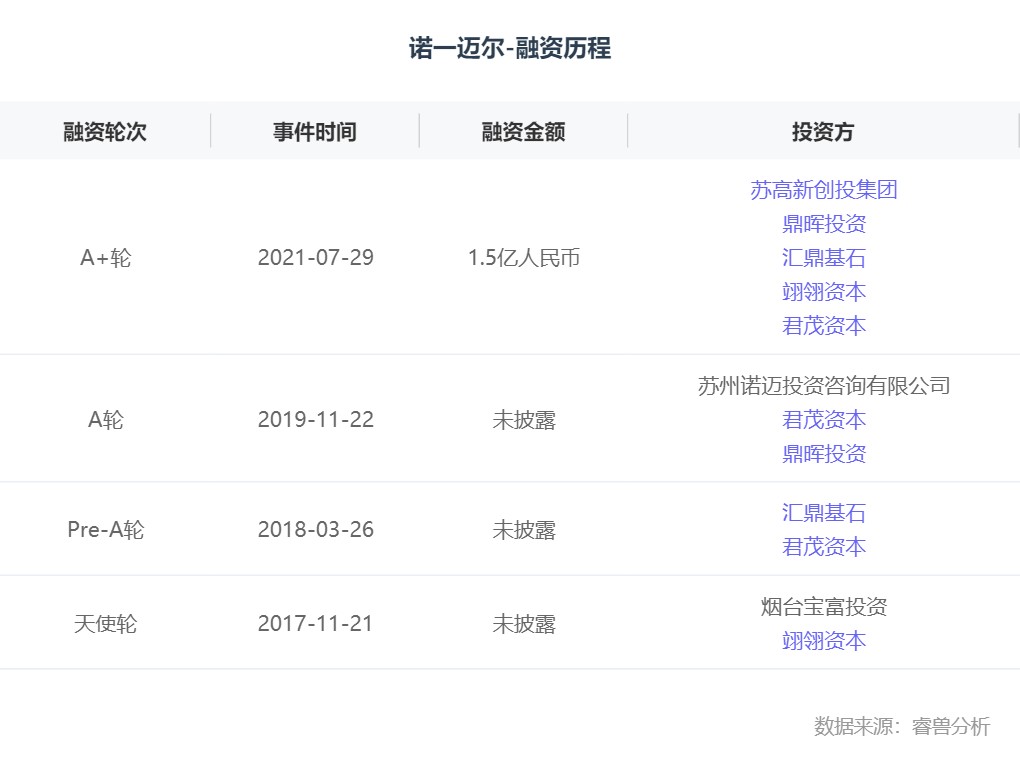The height and width of the screenshot is (778, 1020).
Task: Select the 融资轮次 column header
Action: (105, 131)
